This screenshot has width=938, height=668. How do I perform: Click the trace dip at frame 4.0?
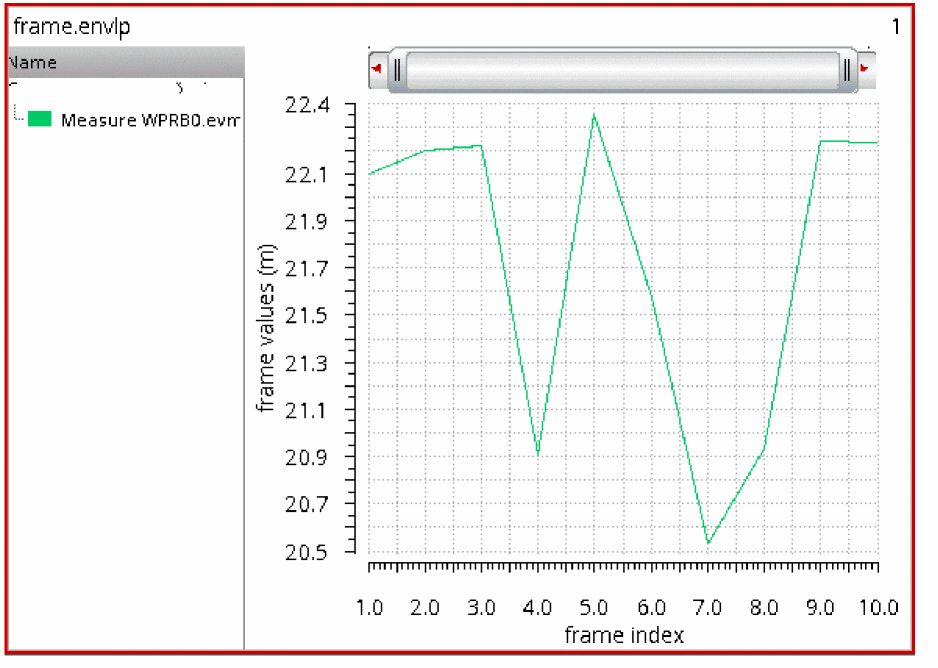538,454
